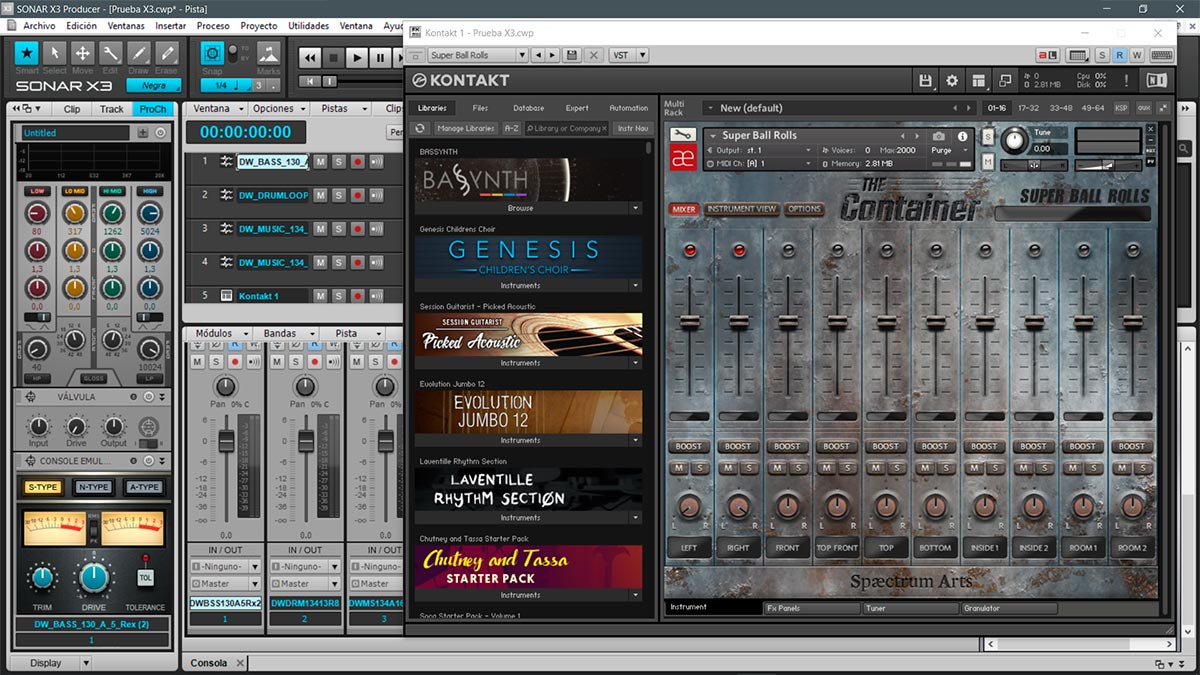Toggle BOOST on the LEFT mixer channel

point(688,446)
